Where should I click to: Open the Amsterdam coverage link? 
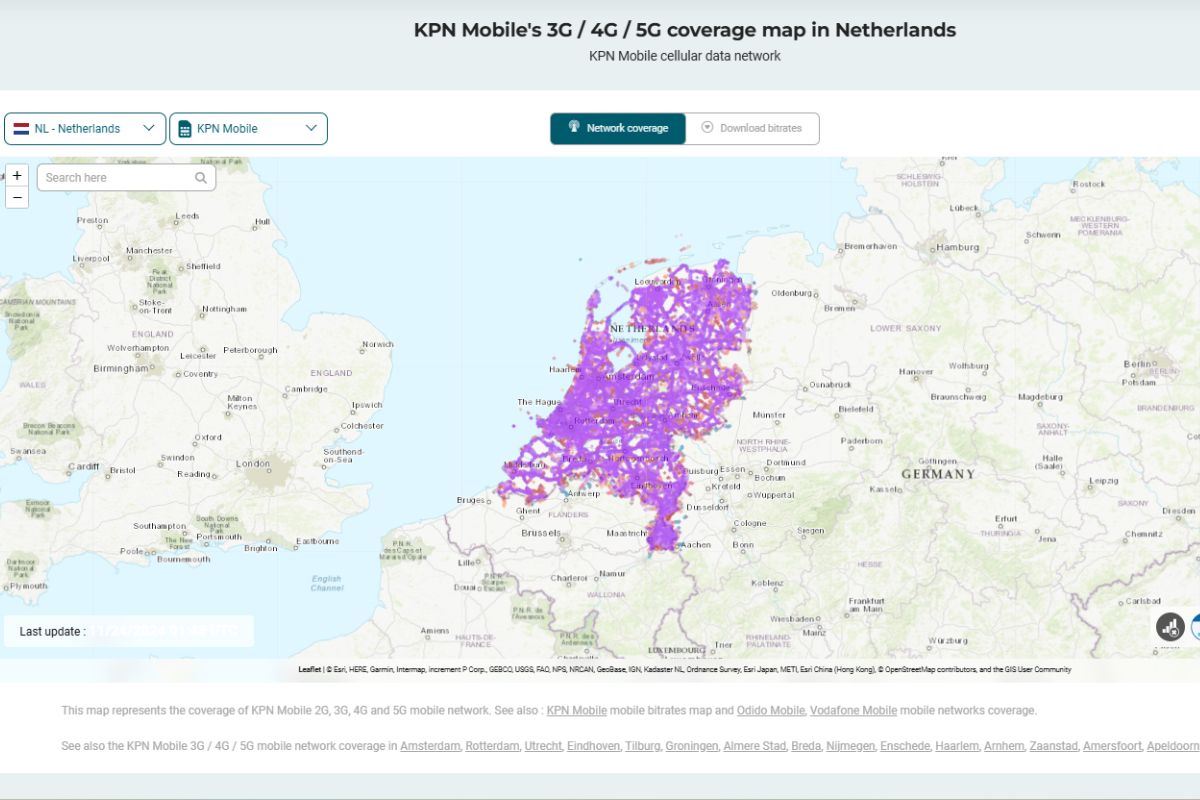pyautogui.click(x=430, y=746)
